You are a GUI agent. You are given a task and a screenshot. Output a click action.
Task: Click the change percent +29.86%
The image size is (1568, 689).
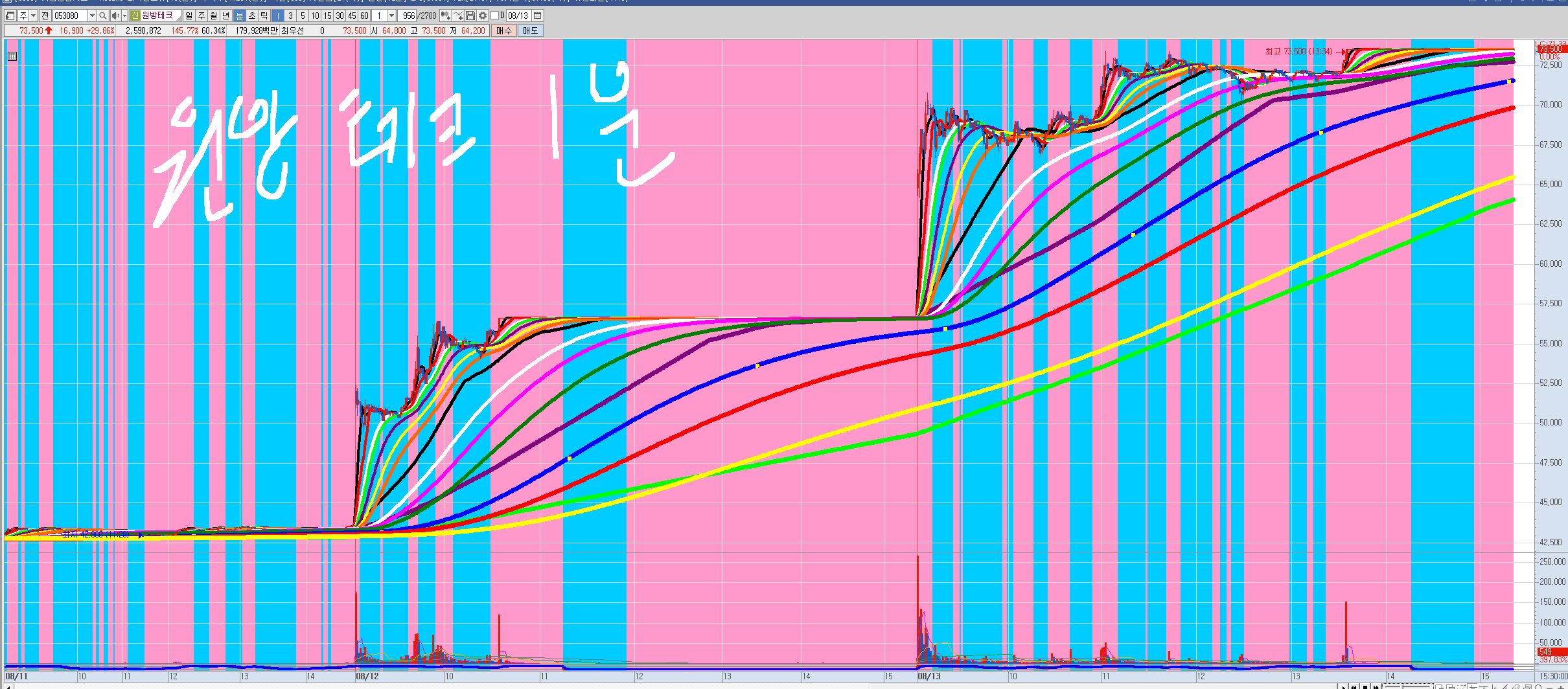point(100,30)
